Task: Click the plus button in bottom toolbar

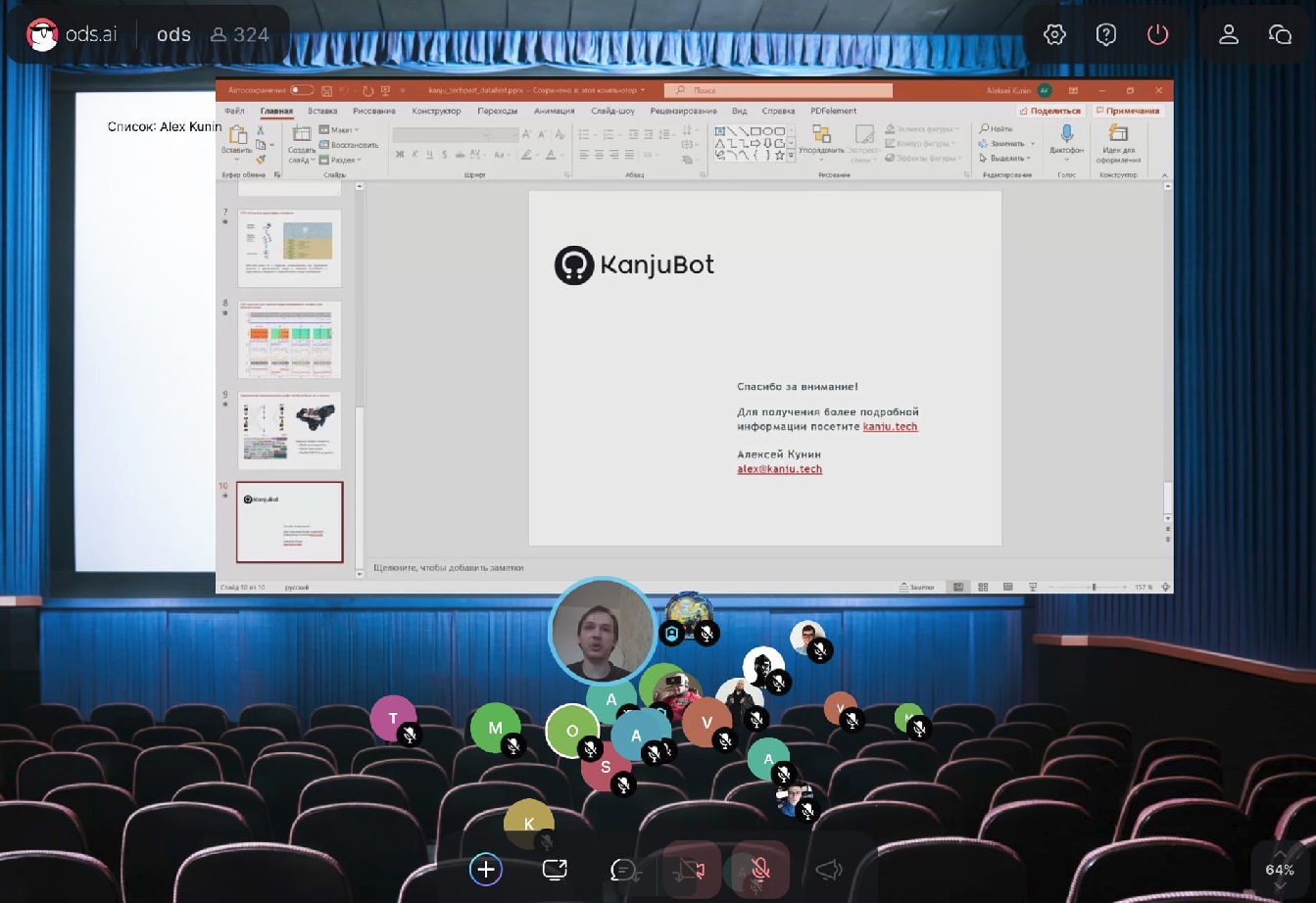Action: pyautogui.click(x=486, y=869)
